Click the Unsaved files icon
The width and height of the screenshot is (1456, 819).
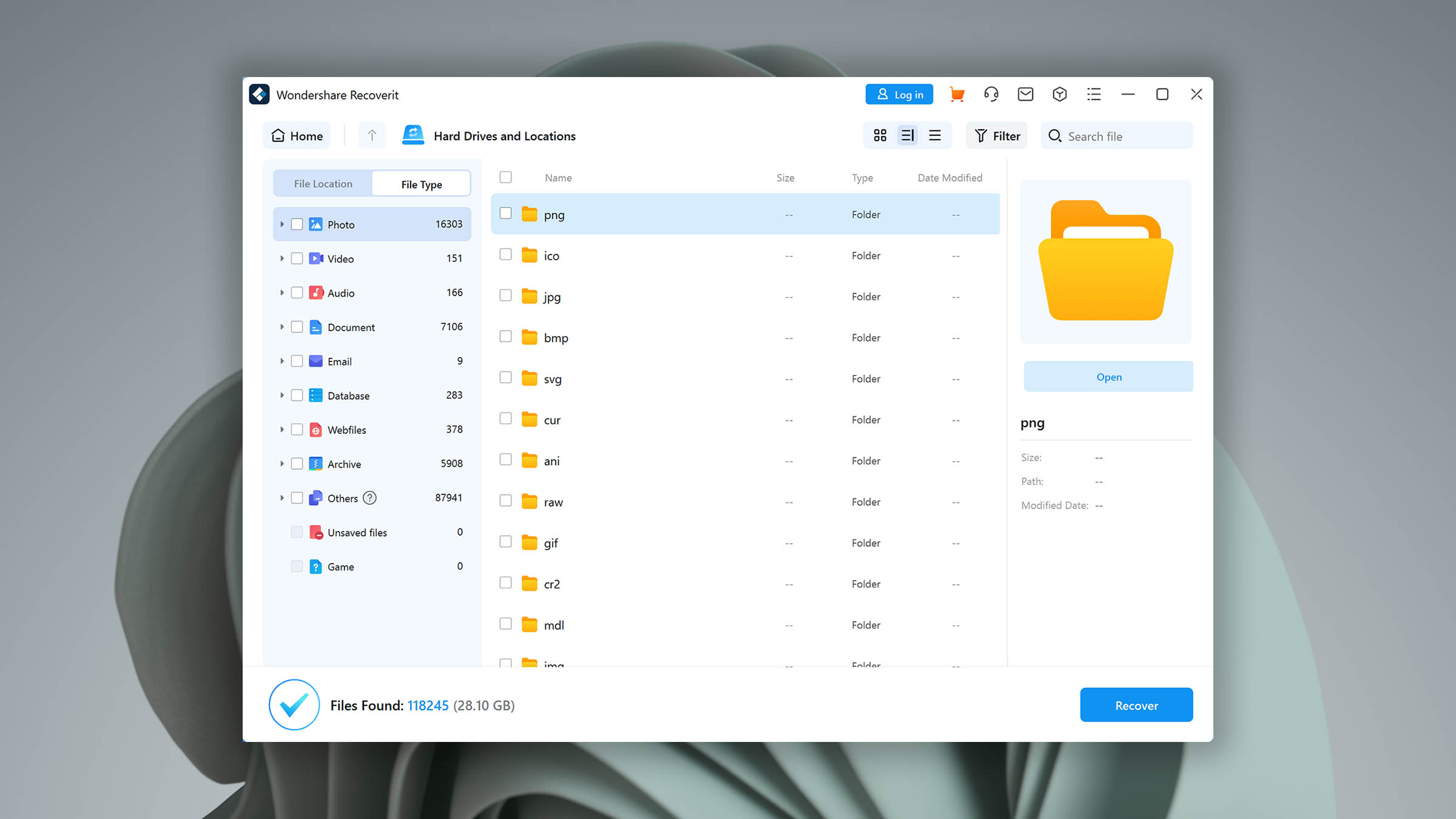coord(315,533)
